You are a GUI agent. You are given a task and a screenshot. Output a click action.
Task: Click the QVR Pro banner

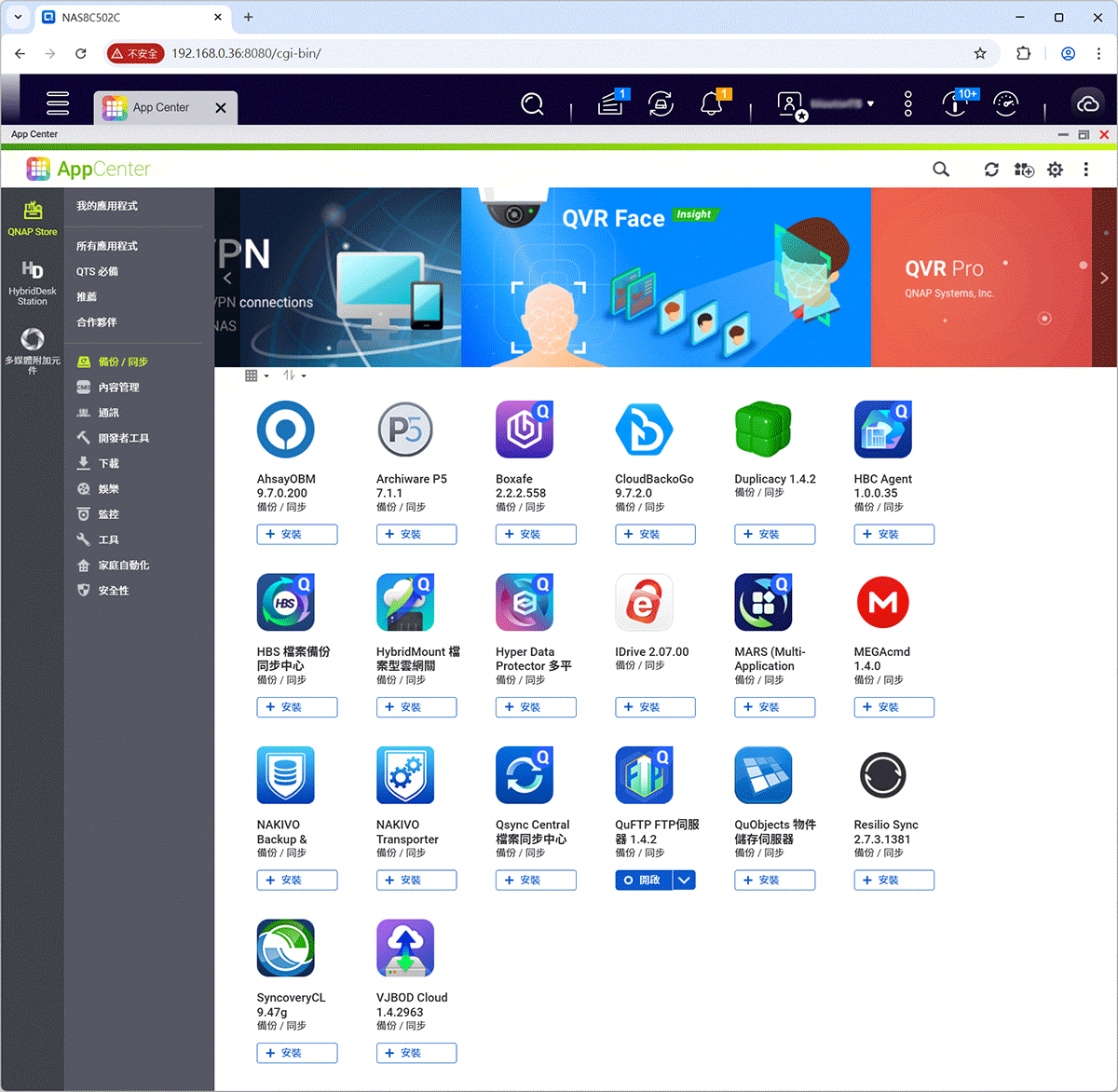tap(981, 278)
